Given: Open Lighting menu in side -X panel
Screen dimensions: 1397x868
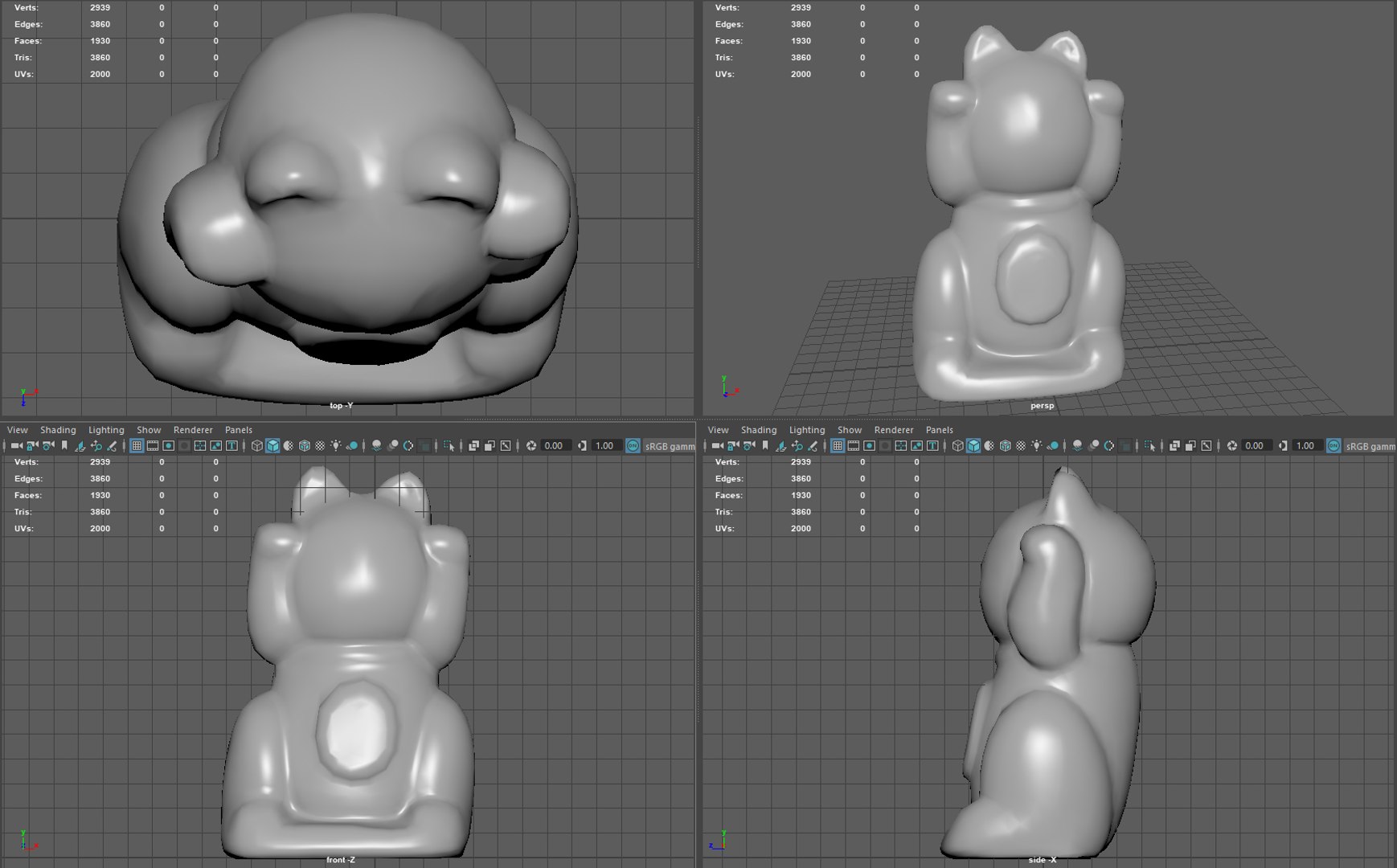Looking at the screenshot, I should [x=807, y=430].
